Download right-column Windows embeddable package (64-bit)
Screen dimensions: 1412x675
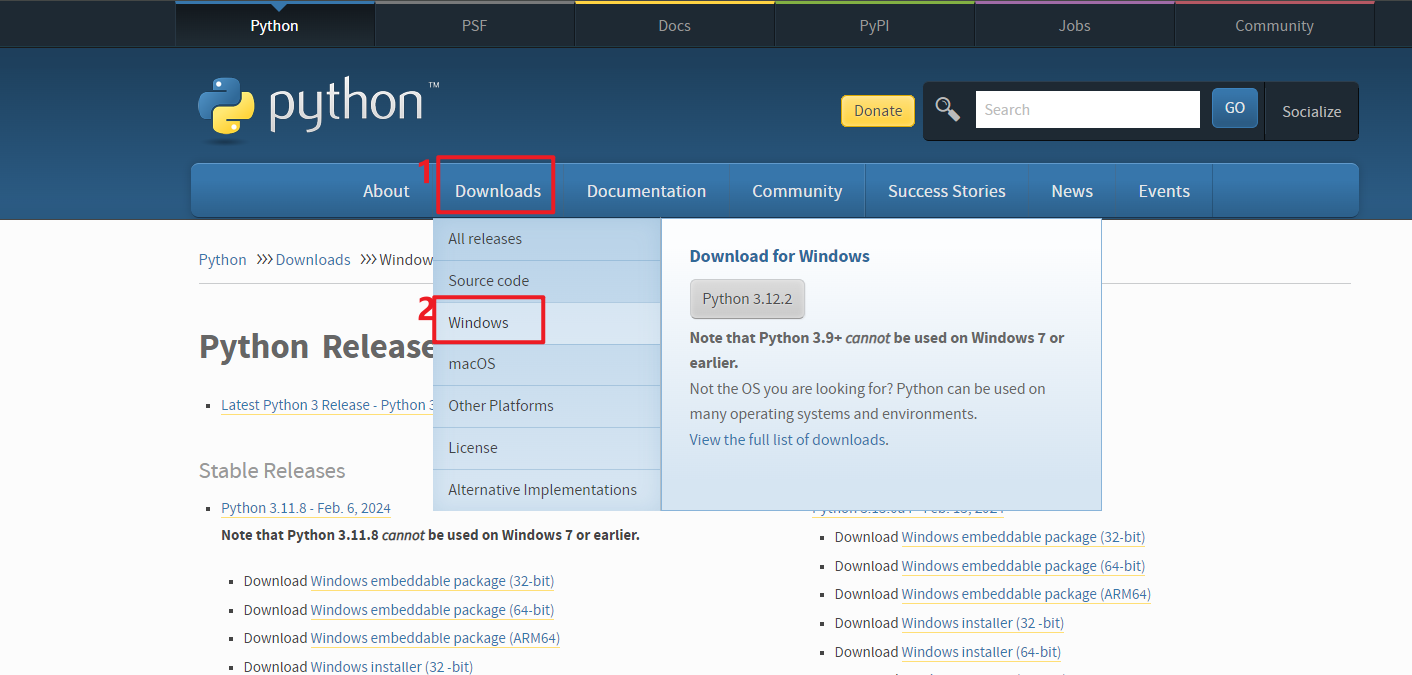(x=1023, y=566)
